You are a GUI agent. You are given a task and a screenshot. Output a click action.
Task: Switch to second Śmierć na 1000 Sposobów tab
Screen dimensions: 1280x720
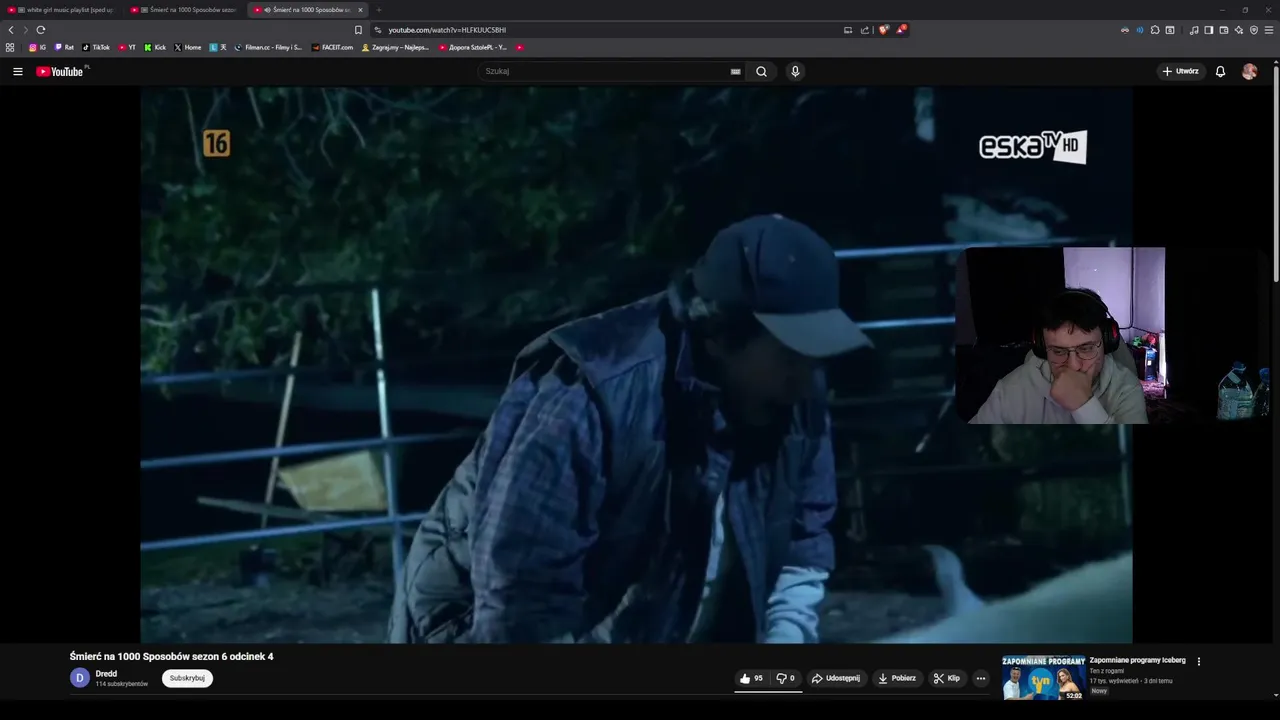click(185, 10)
